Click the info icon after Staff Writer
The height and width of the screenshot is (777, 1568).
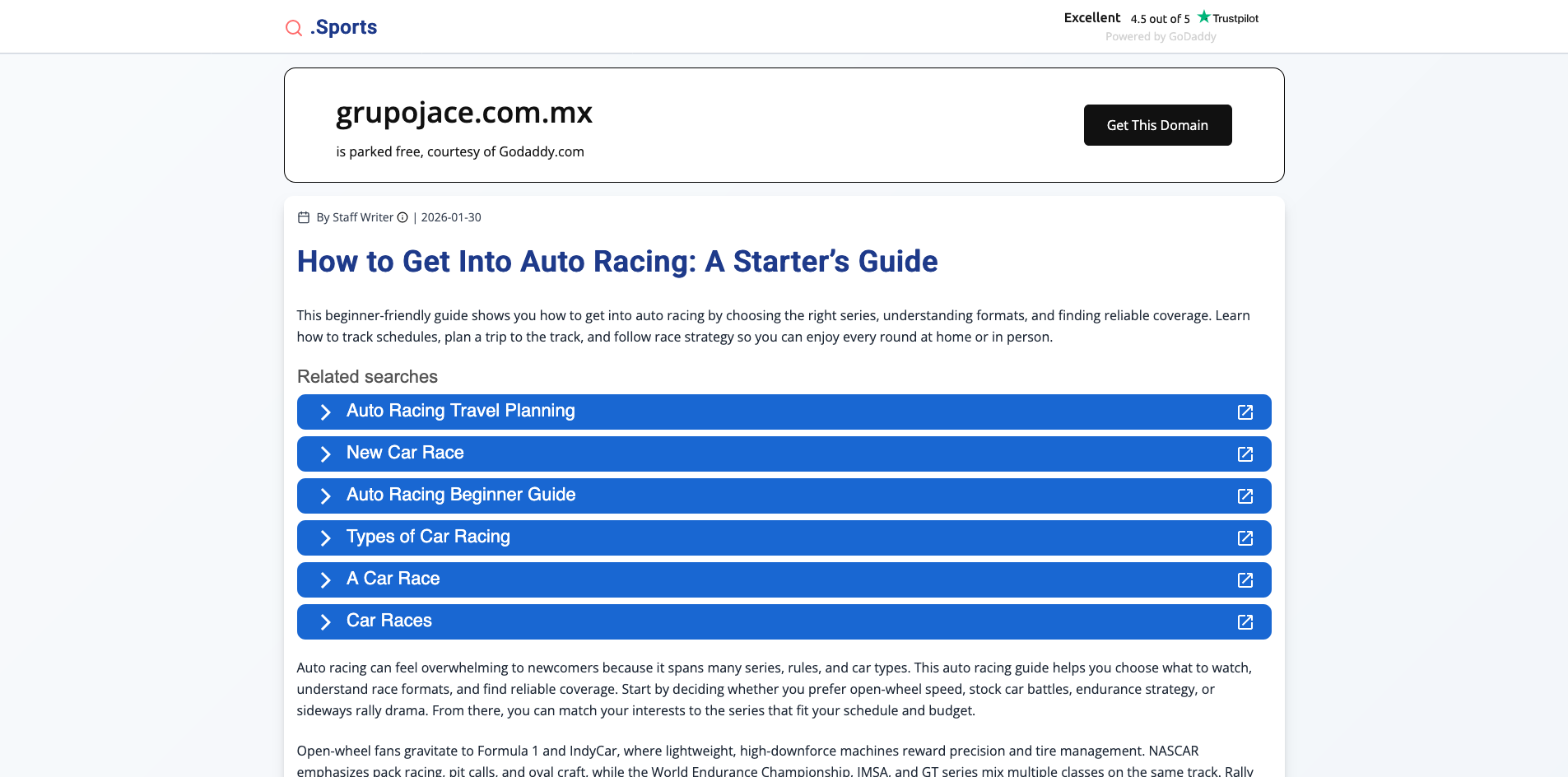coord(402,217)
